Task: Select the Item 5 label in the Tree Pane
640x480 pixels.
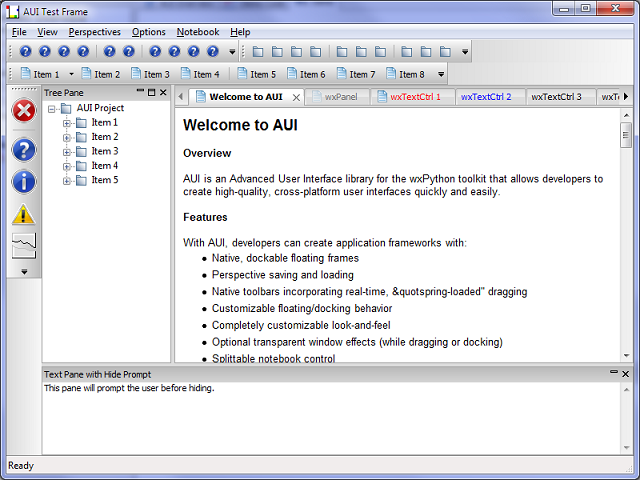Action: tap(104, 180)
